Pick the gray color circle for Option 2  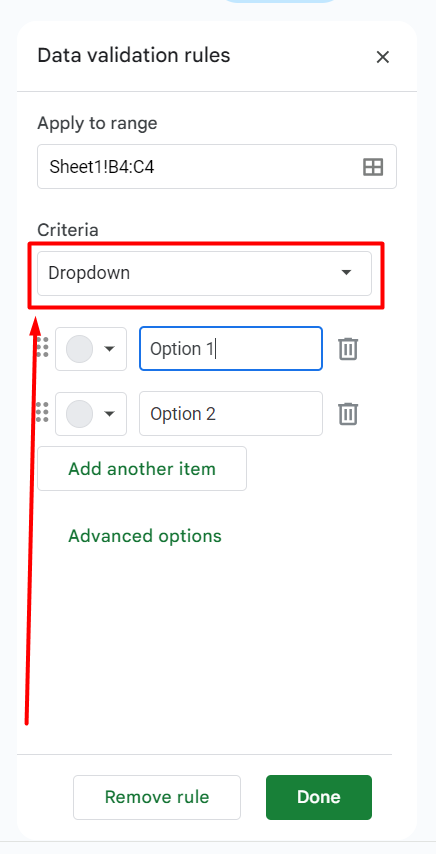[79, 414]
